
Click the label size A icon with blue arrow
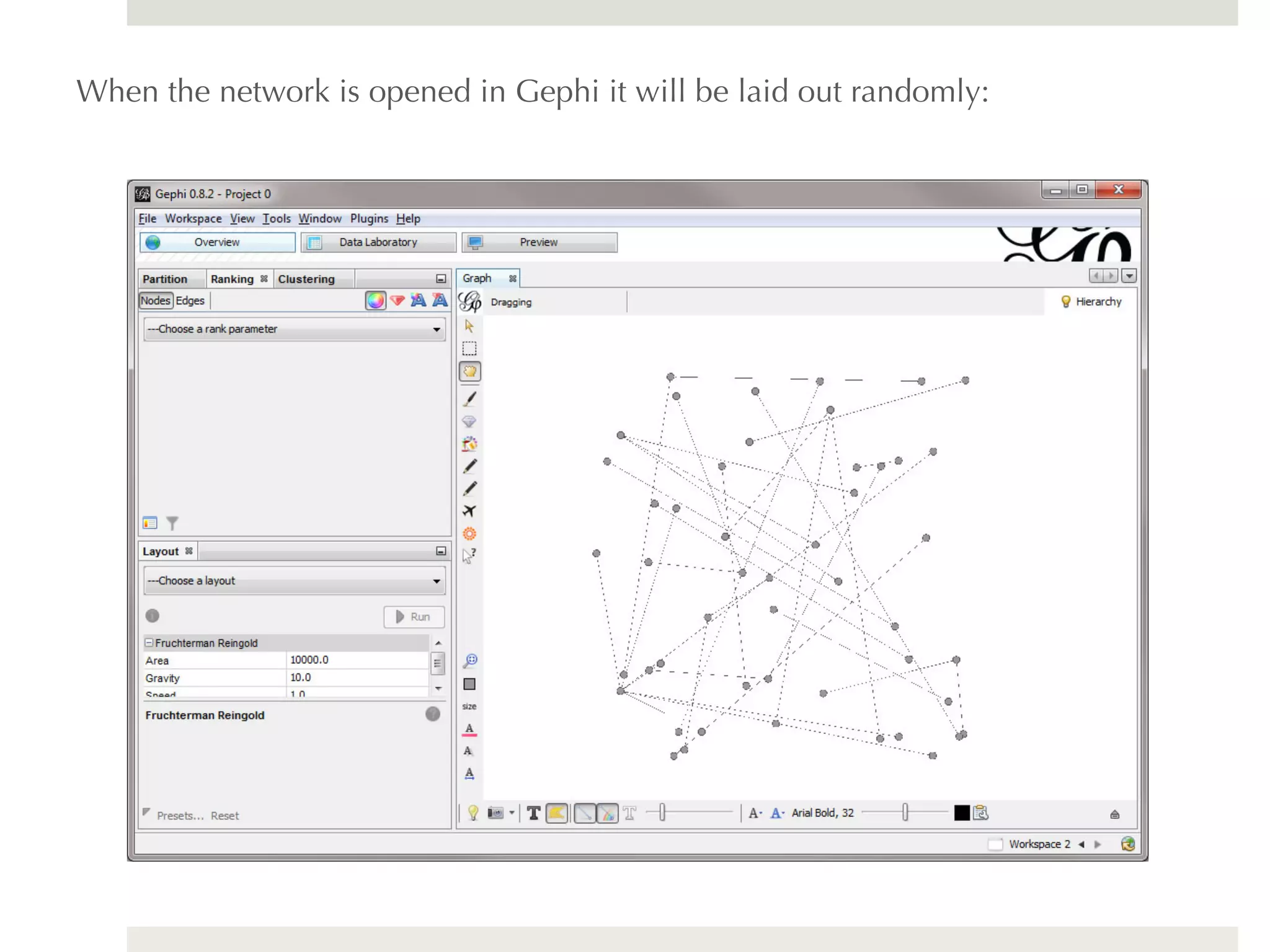point(469,773)
